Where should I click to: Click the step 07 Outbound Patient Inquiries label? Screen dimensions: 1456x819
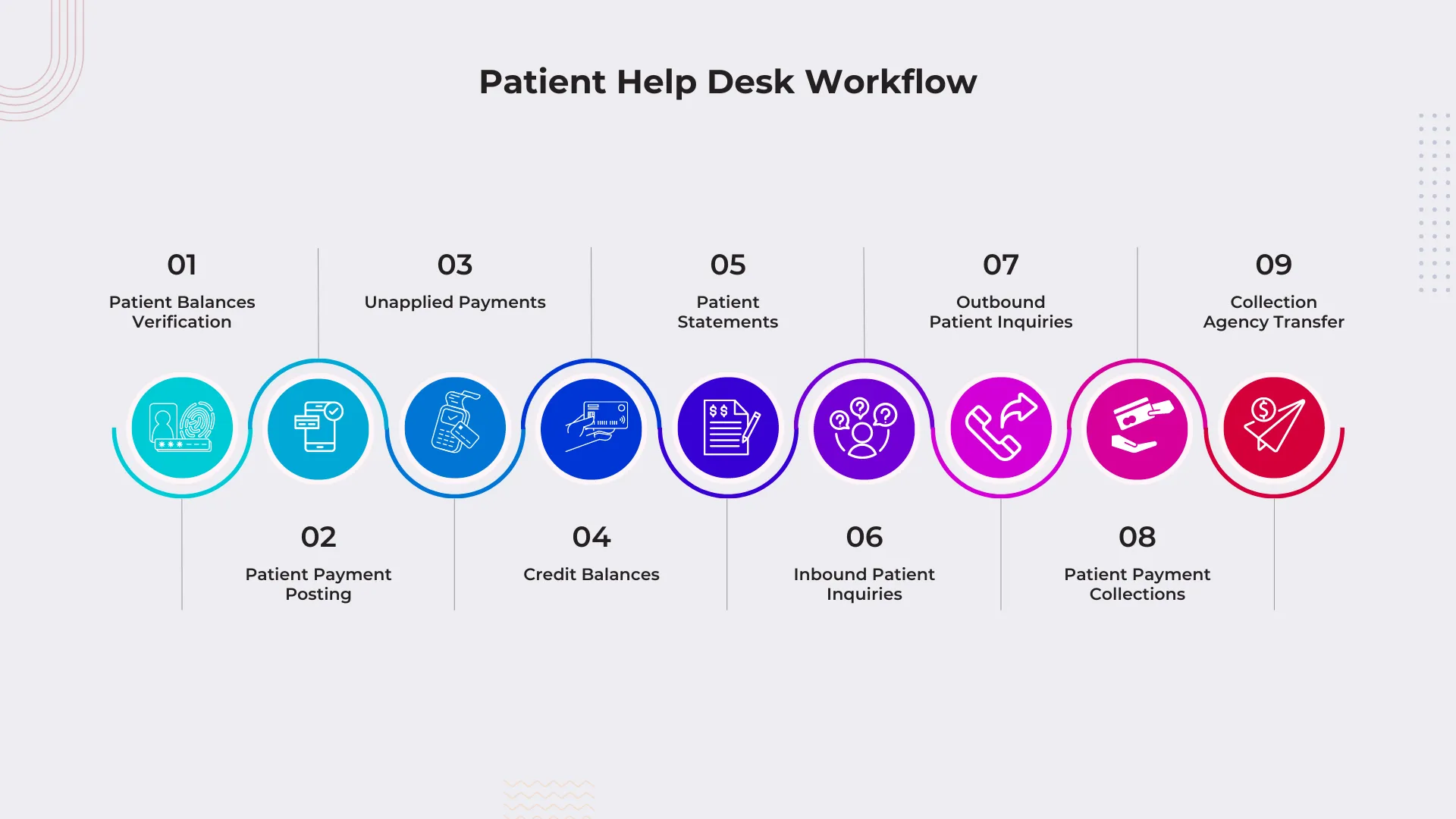[1000, 312]
